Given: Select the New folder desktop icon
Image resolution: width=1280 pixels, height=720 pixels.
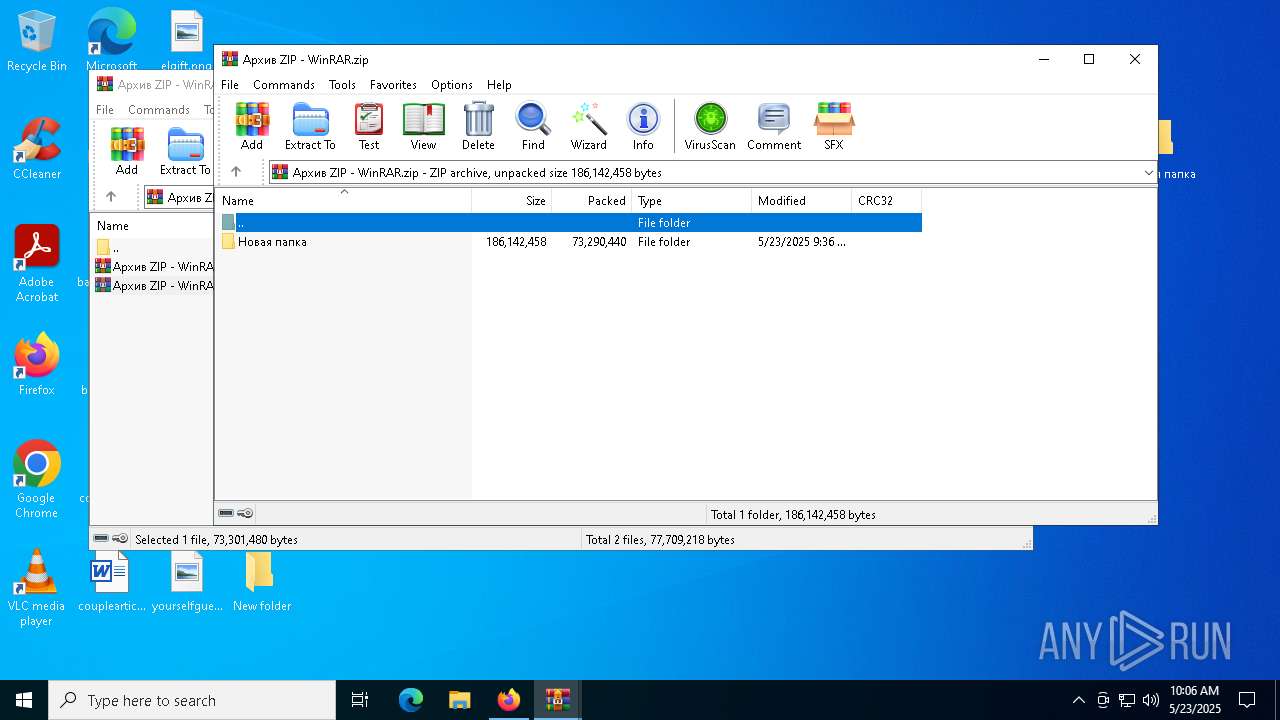Looking at the screenshot, I should 261,580.
